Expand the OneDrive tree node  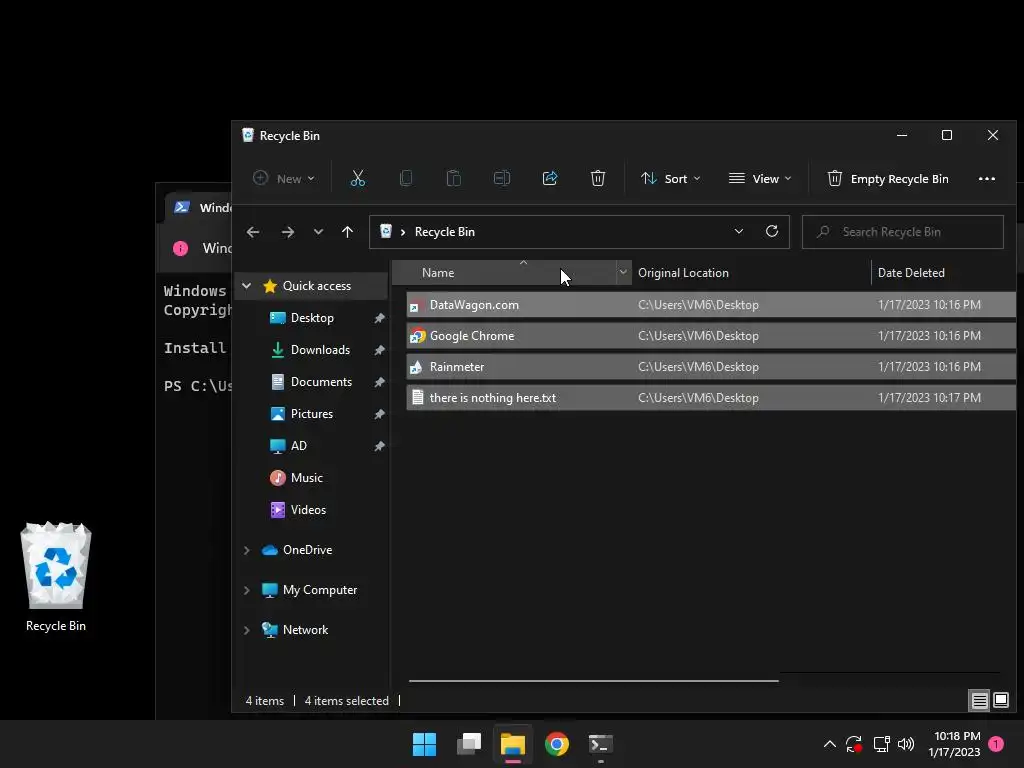[247, 551]
